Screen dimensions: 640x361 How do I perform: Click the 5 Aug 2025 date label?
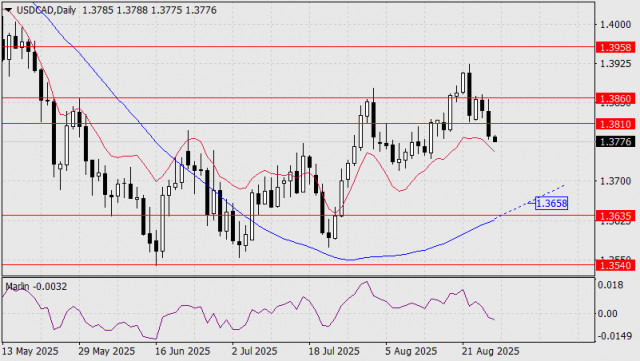pos(411,351)
